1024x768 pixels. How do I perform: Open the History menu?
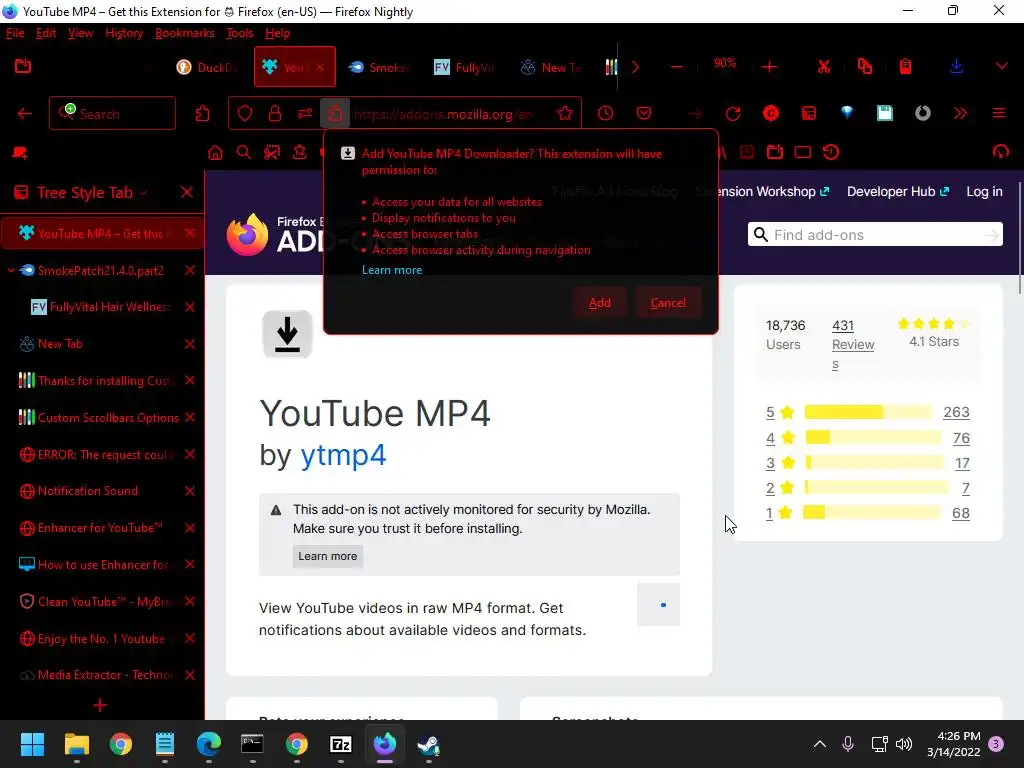point(124,33)
